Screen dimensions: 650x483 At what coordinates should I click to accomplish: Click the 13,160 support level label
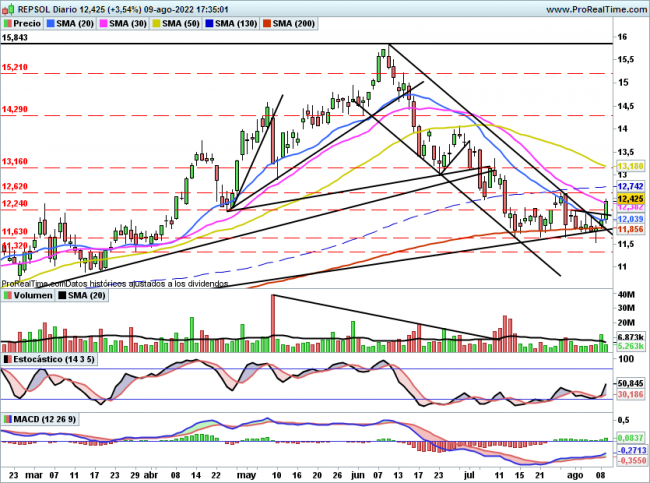coord(14,161)
